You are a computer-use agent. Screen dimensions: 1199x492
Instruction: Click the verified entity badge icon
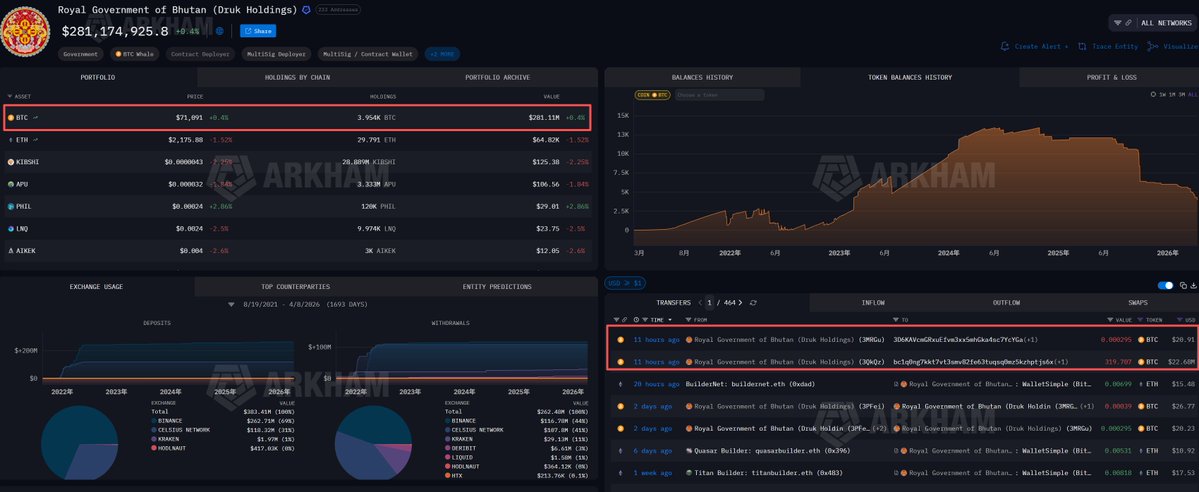pyautogui.click(x=307, y=10)
